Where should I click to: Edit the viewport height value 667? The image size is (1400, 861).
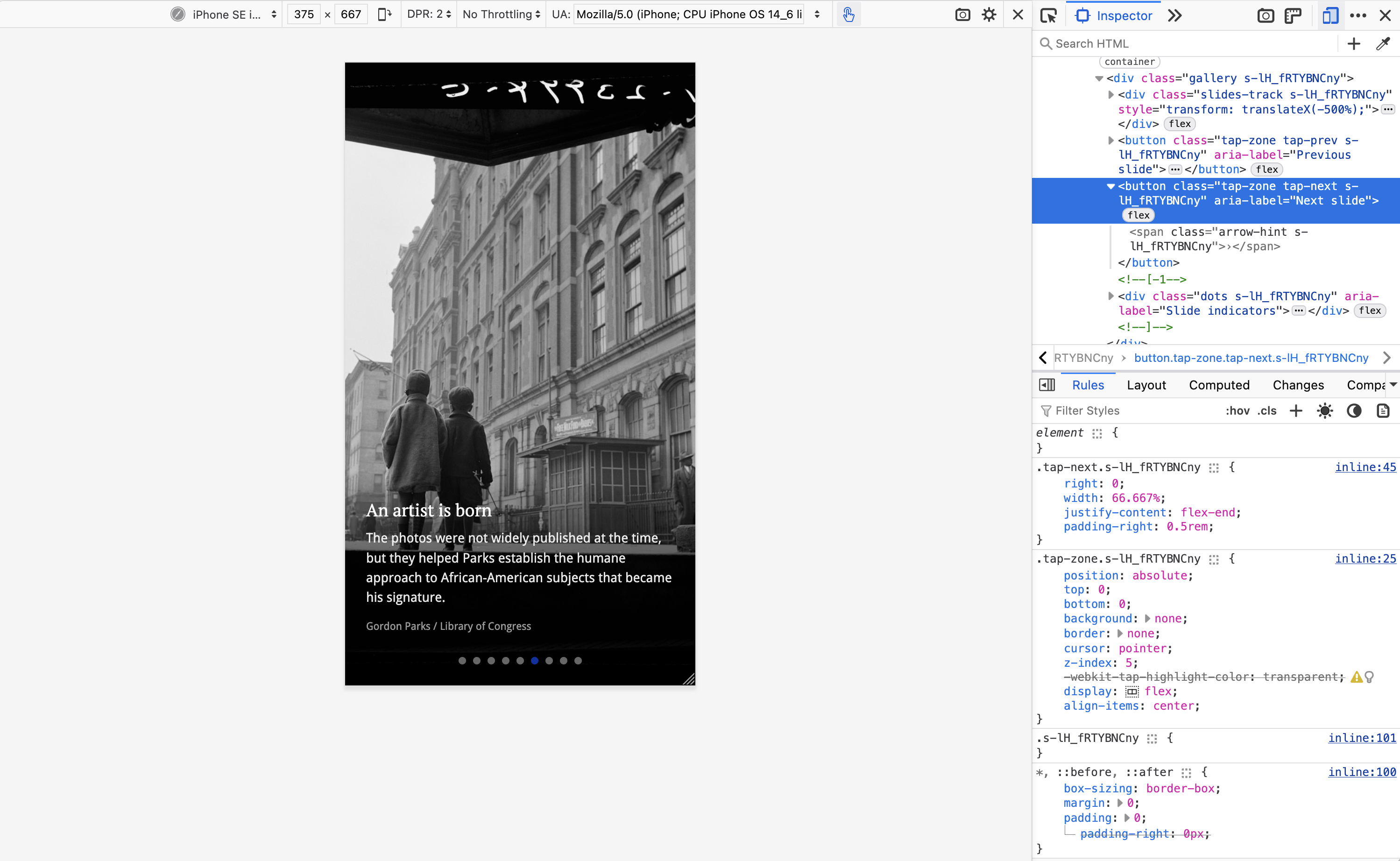[x=351, y=14]
